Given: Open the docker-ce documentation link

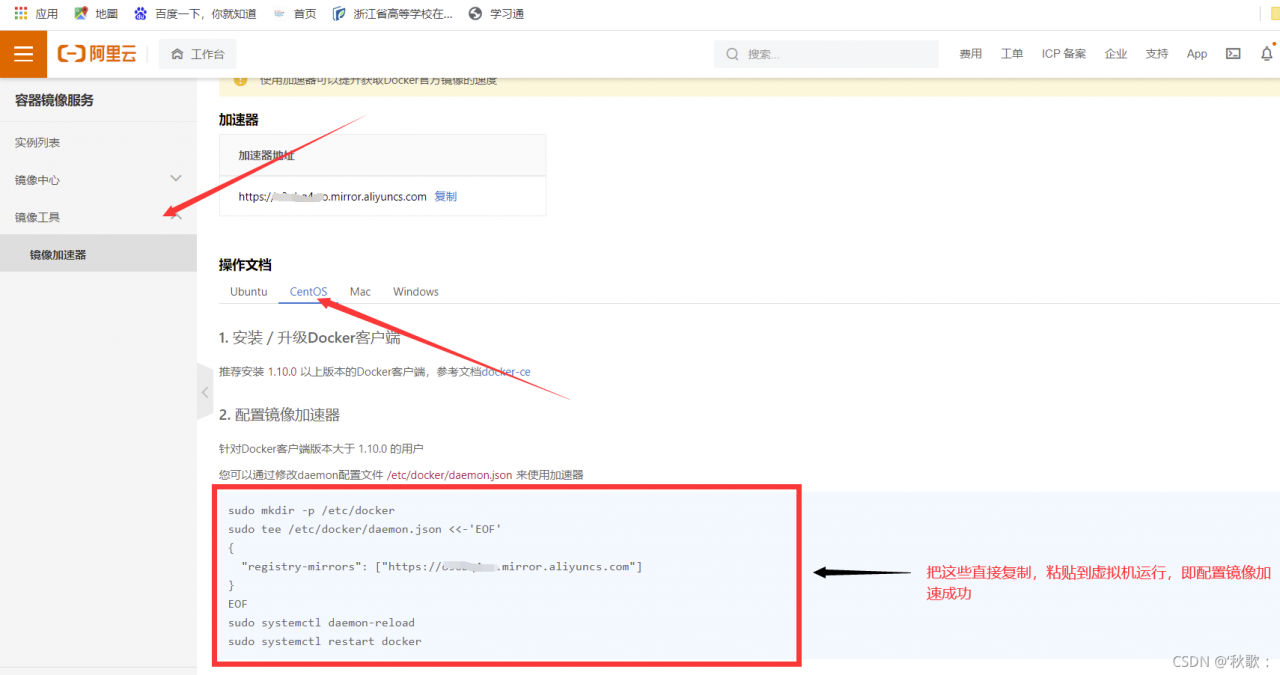Looking at the screenshot, I should pyautogui.click(x=506, y=372).
